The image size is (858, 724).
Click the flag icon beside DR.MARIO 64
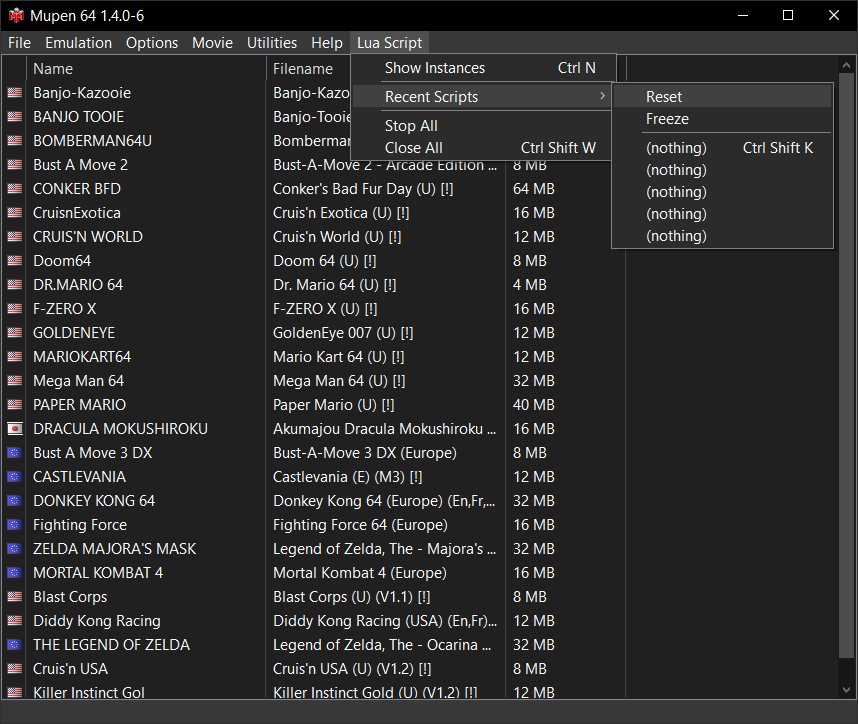click(x=15, y=285)
